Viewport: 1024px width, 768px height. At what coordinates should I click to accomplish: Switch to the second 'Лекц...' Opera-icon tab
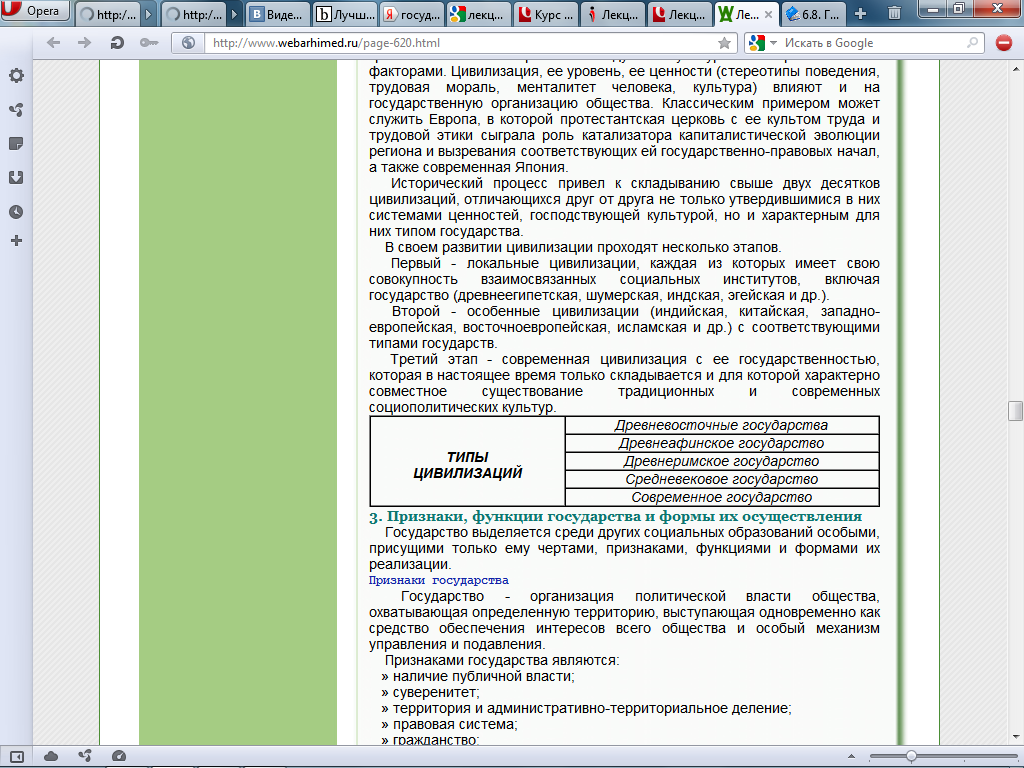point(680,14)
